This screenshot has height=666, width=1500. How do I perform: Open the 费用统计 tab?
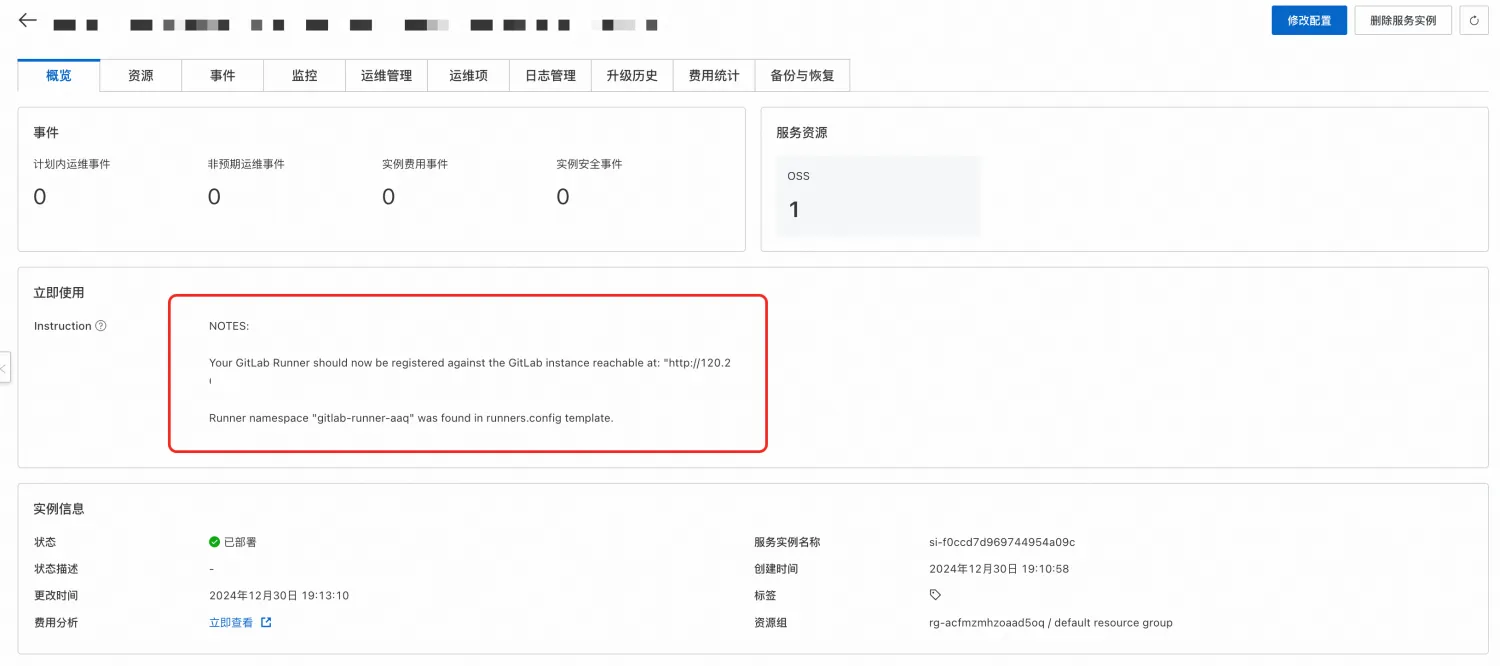pos(713,75)
